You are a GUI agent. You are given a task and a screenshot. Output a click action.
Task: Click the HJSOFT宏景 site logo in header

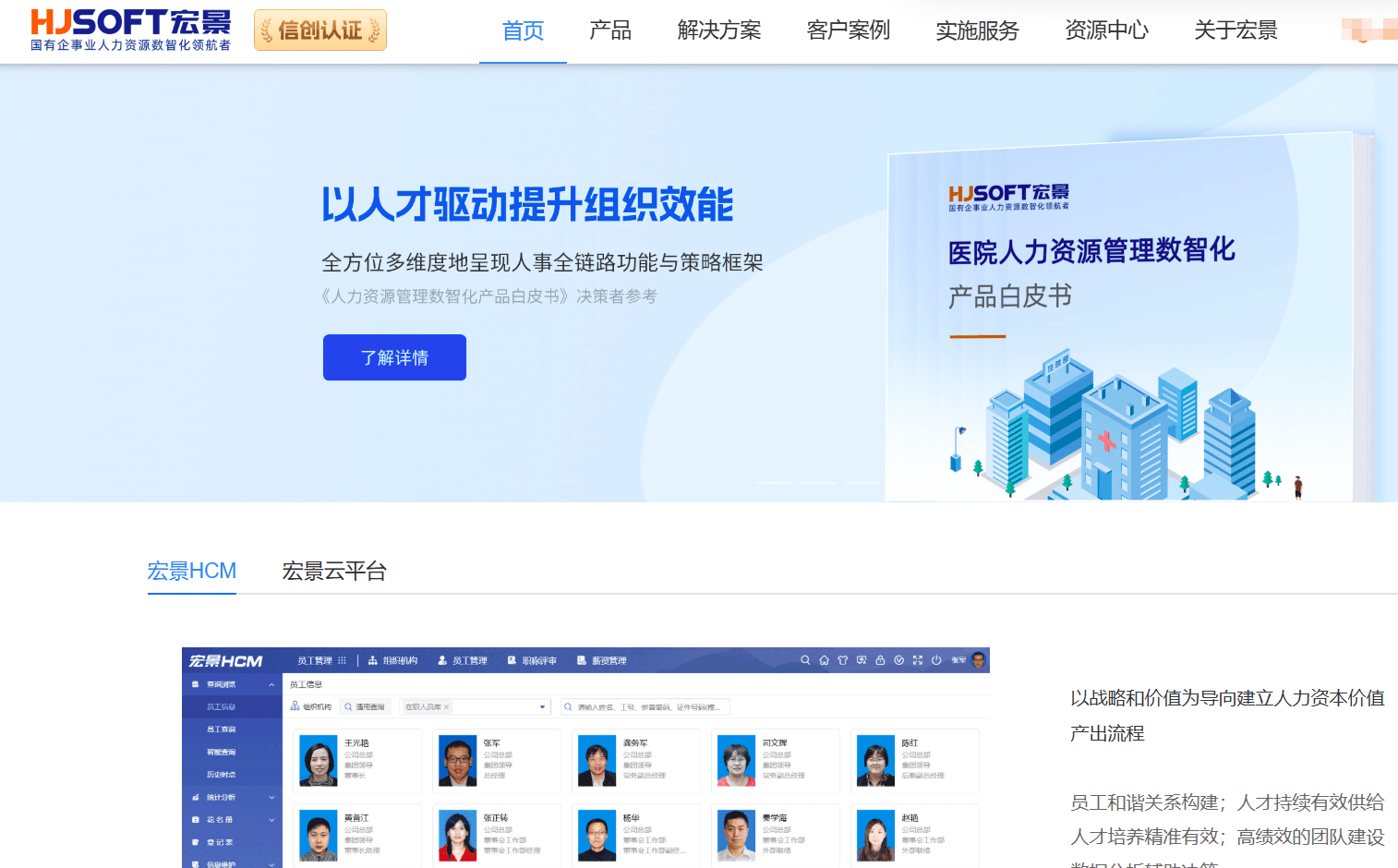tap(130, 30)
